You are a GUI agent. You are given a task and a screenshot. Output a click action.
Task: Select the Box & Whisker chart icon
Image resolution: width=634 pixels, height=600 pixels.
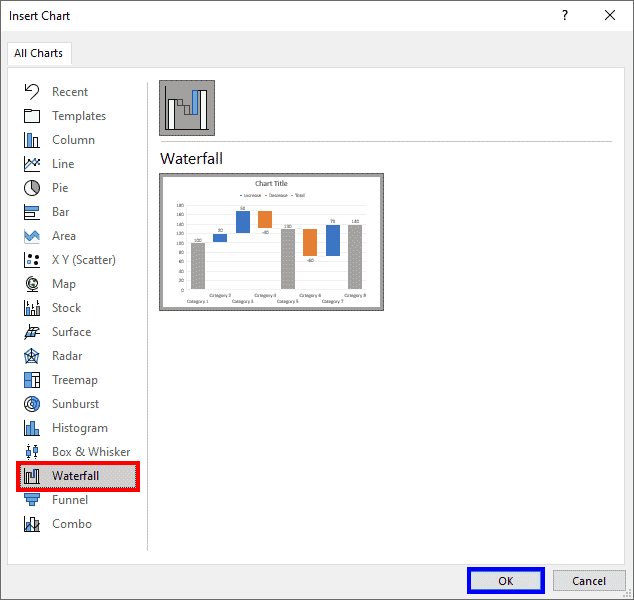coord(32,452)
